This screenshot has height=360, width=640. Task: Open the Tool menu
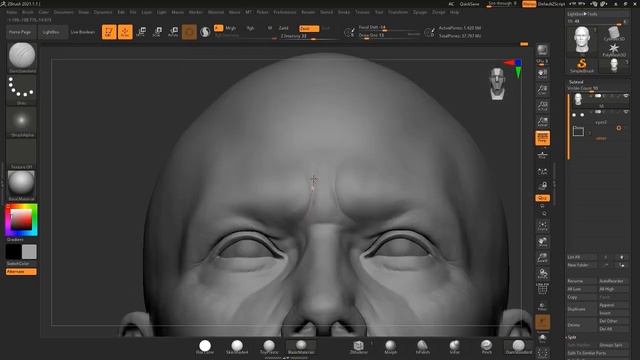click(x=379, y=12)
